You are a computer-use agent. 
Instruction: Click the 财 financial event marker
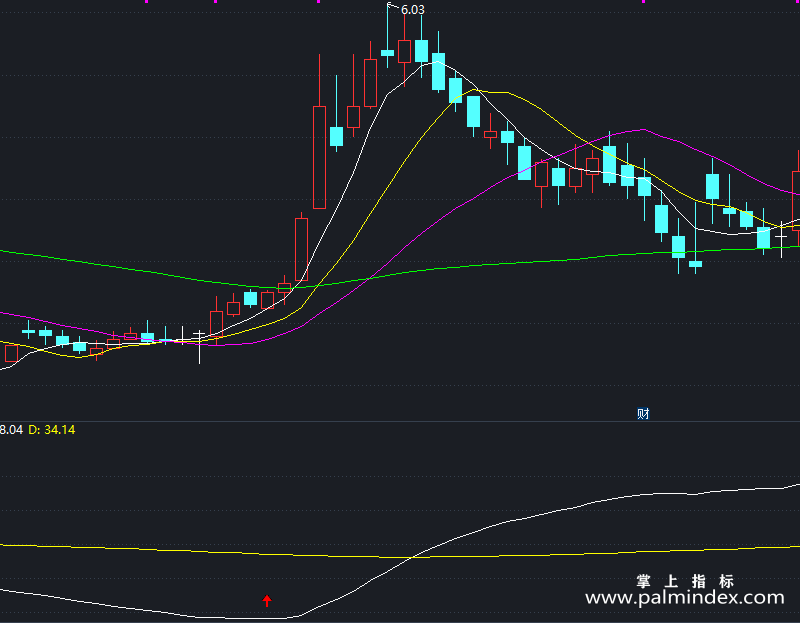(x=643, y=413)
